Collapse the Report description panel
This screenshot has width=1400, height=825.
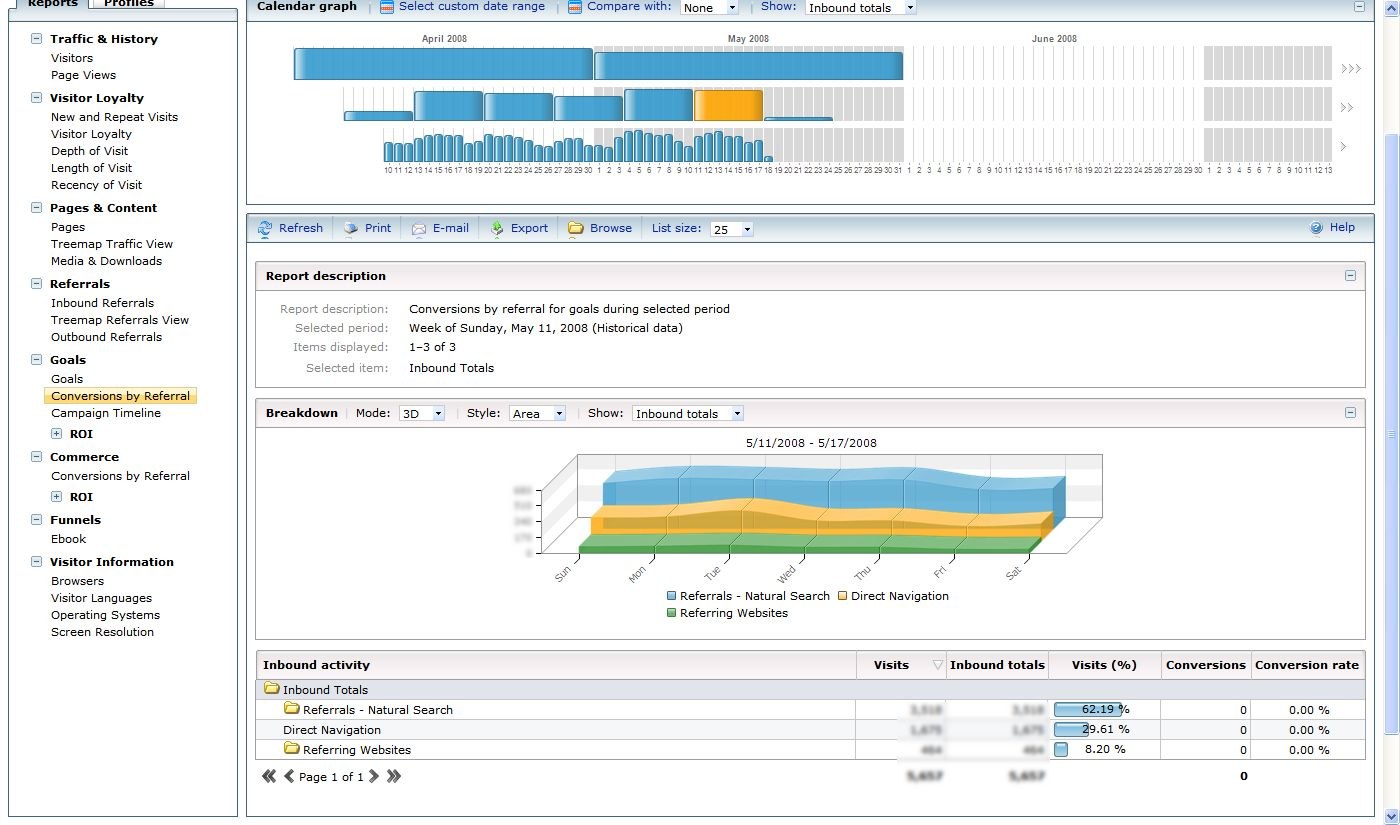tap(1350, 276)
